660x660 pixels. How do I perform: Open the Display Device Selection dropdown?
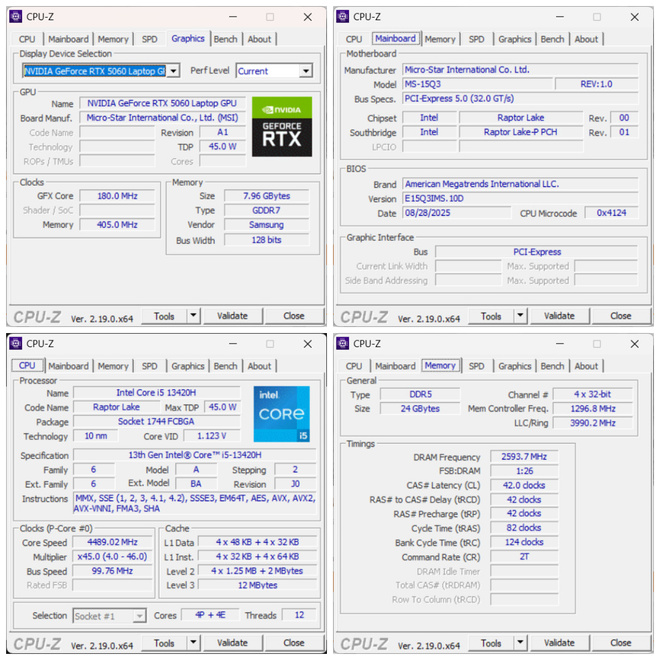point(173,71)
